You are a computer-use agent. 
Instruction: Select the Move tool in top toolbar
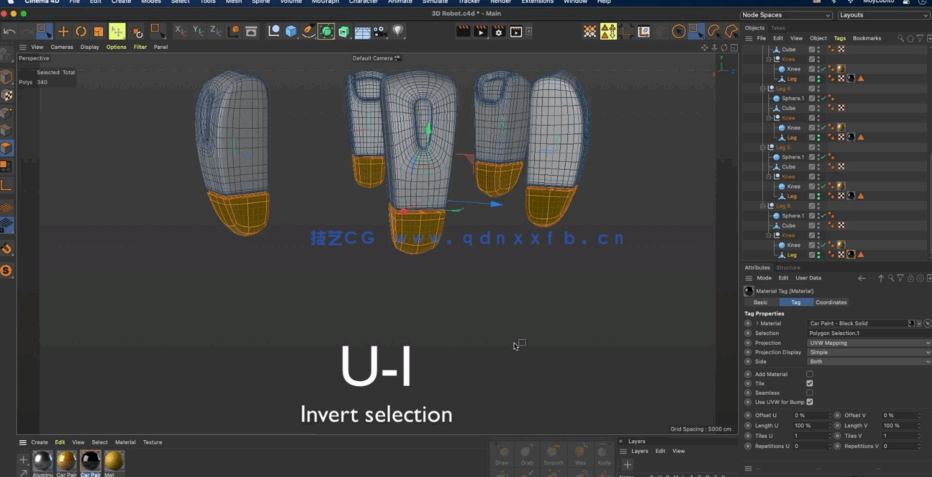[x=63, y=32]
